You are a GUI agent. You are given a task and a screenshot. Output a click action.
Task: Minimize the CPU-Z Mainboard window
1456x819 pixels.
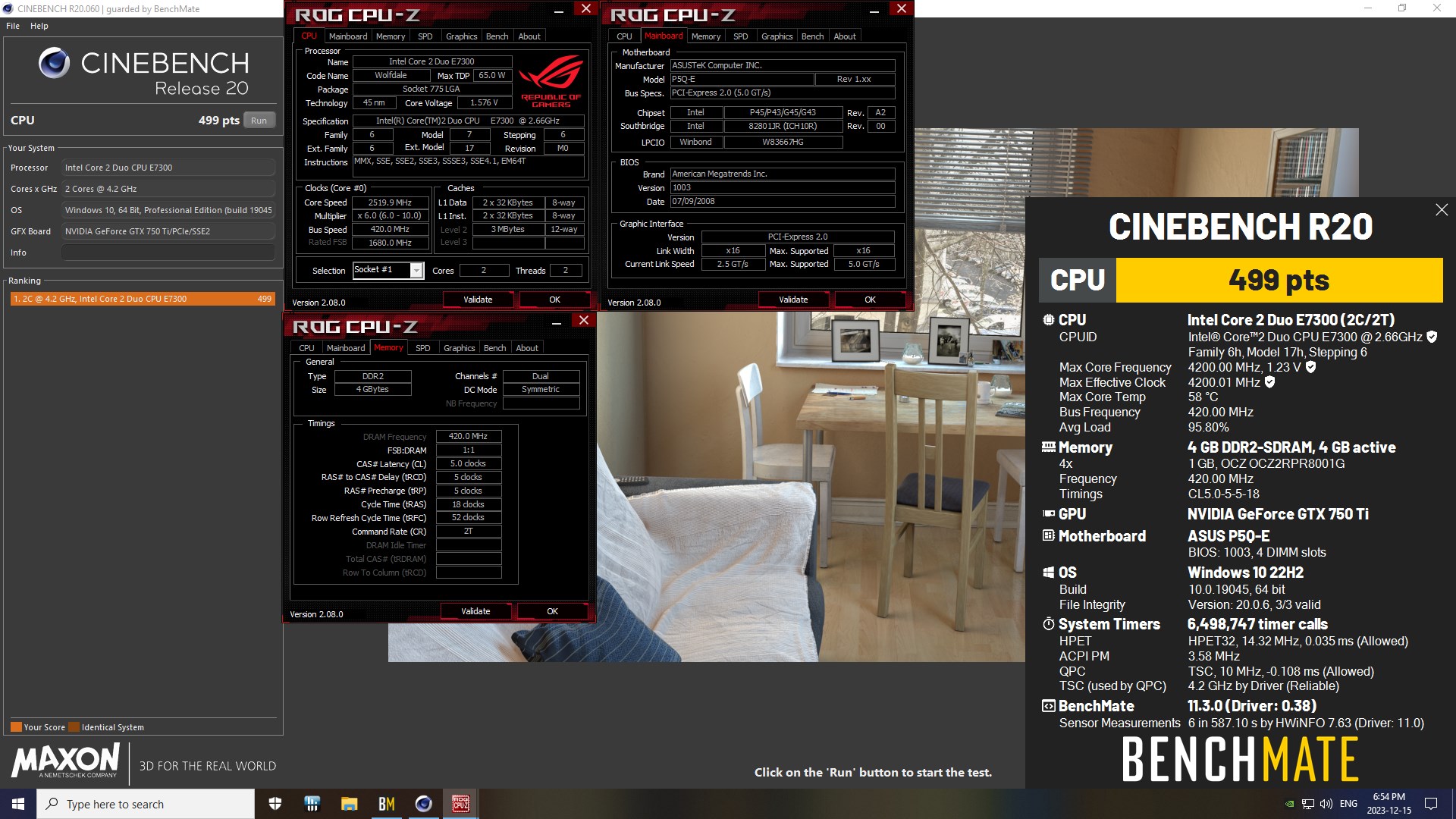pos(874,11)
